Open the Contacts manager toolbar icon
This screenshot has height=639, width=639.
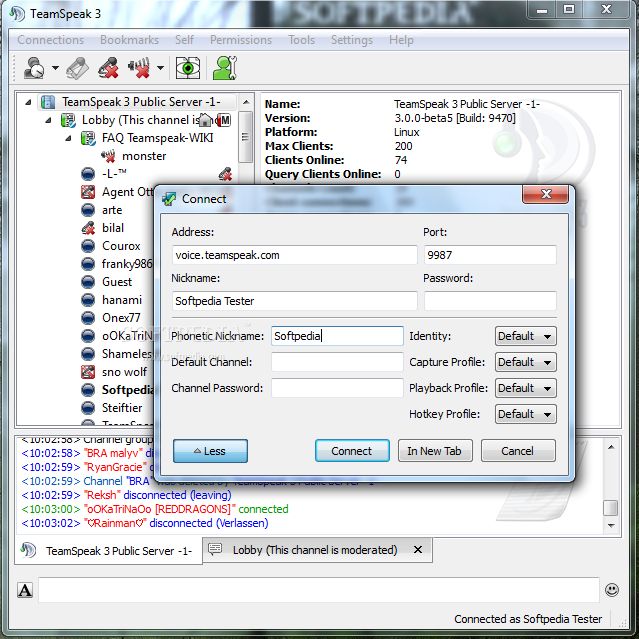coord(225,68)
